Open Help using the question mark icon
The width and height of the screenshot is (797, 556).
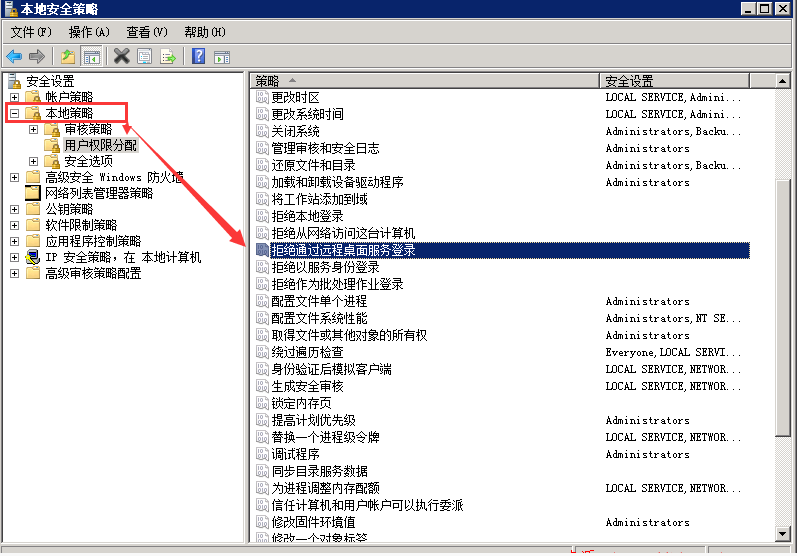199,56
